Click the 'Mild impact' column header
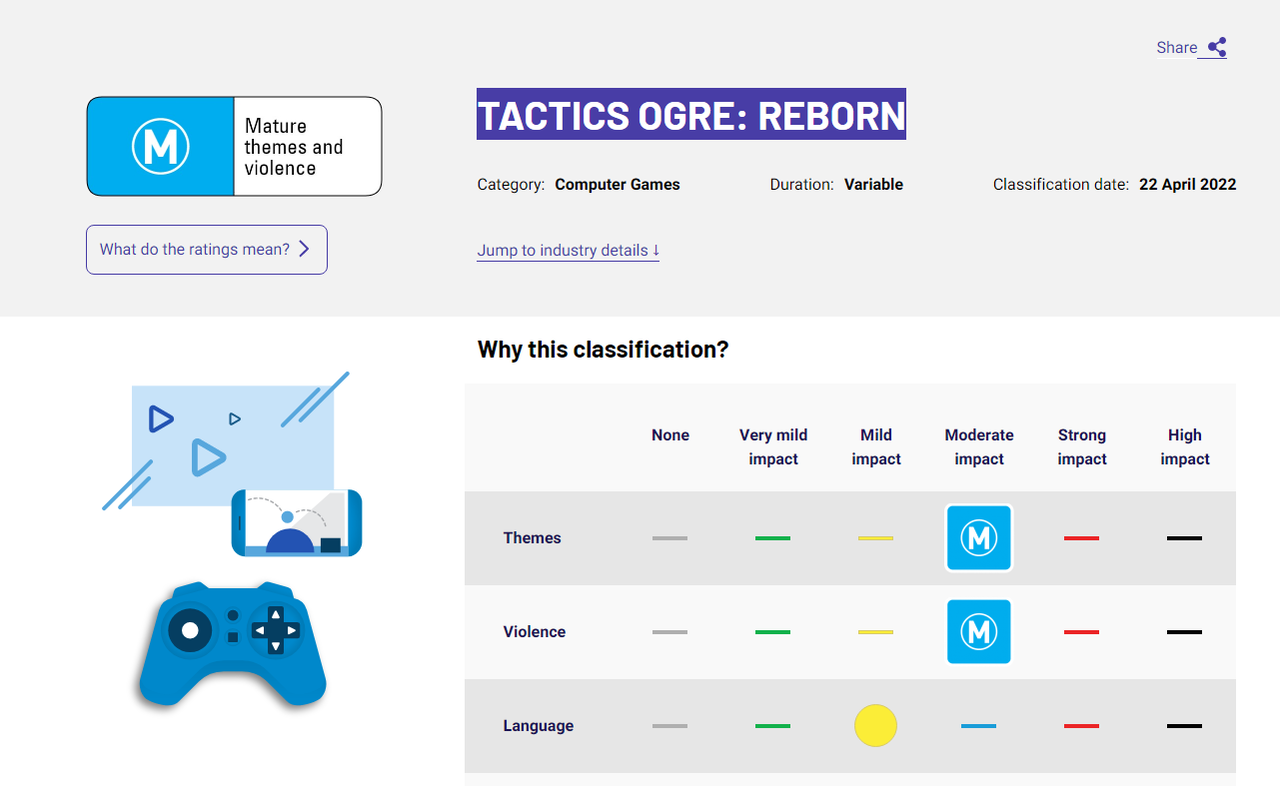Image resolution: width=1280 pixels, height=786 pixels. [876, 447]
